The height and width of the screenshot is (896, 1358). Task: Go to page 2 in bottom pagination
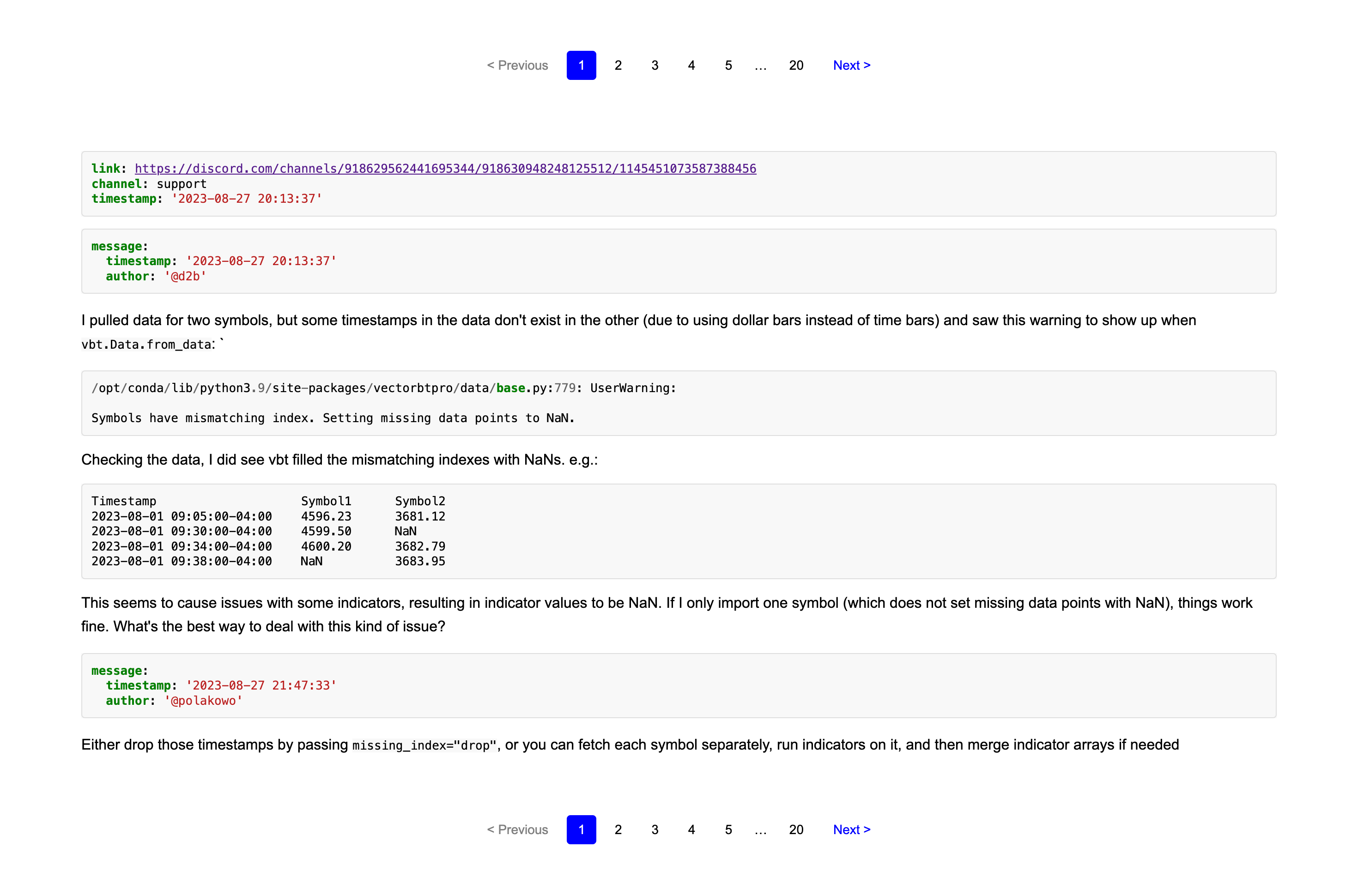point(618,829)
